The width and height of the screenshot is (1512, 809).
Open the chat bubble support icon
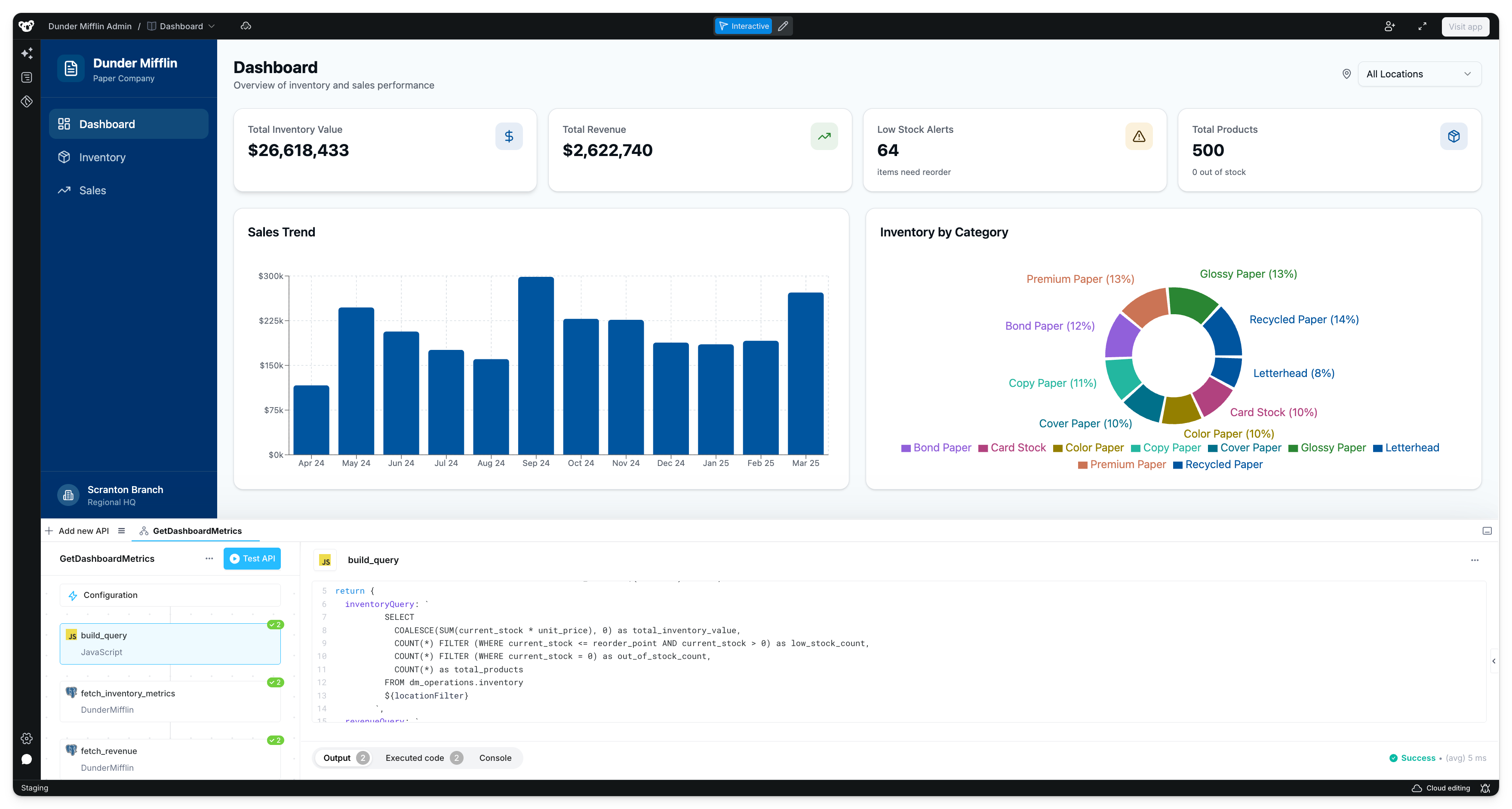pos(26,759)
